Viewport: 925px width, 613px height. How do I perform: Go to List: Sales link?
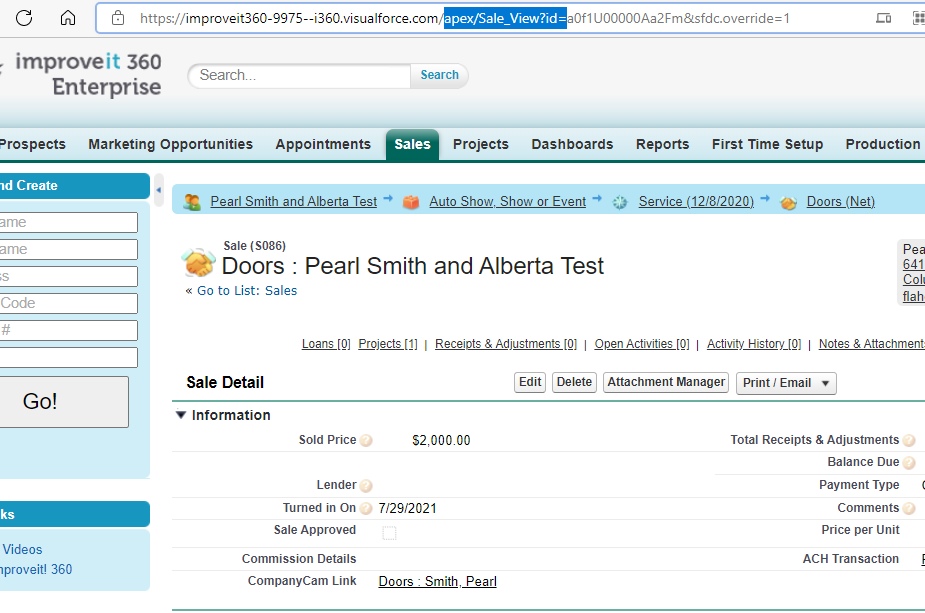tap(247, 291)
